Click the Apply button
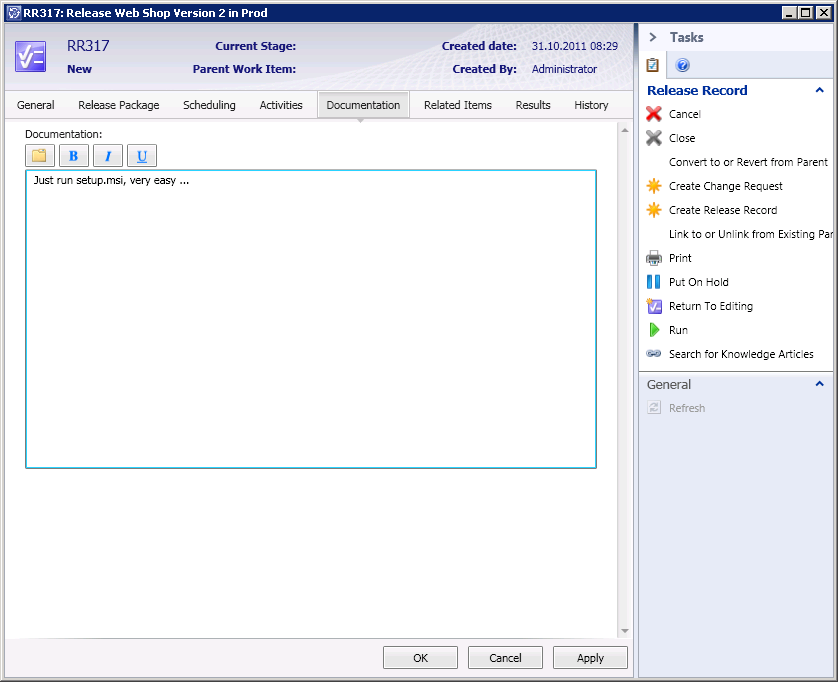The width and height of the screenshot is (838, 682). pos(590,658)
